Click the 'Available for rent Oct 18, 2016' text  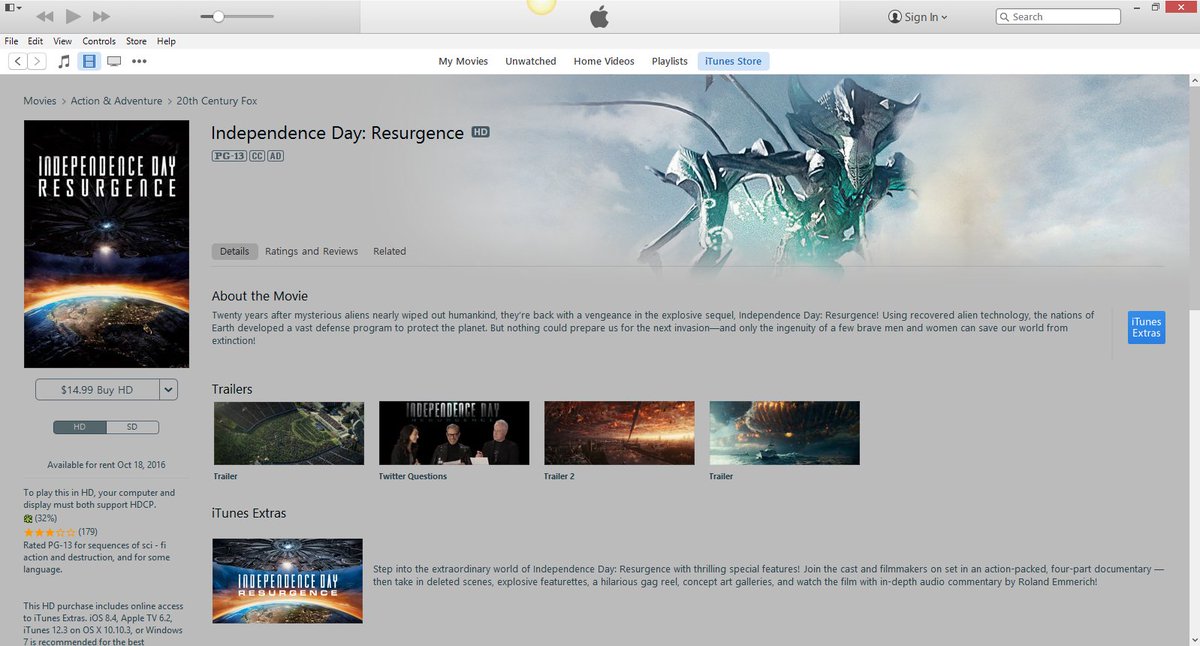pyautogui.click(x=106, y=464)
